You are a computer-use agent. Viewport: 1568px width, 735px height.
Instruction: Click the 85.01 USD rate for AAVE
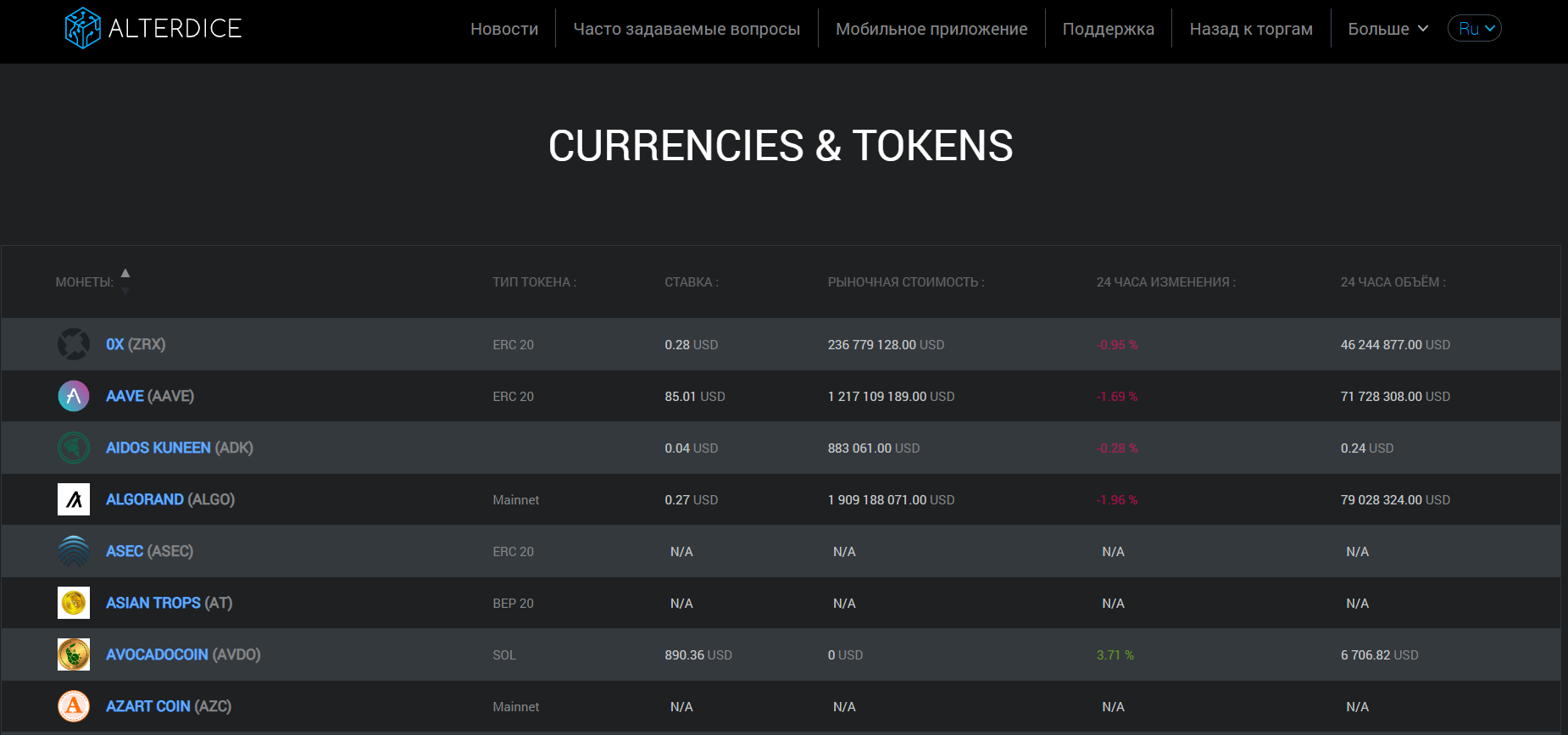tap(695, 397)
